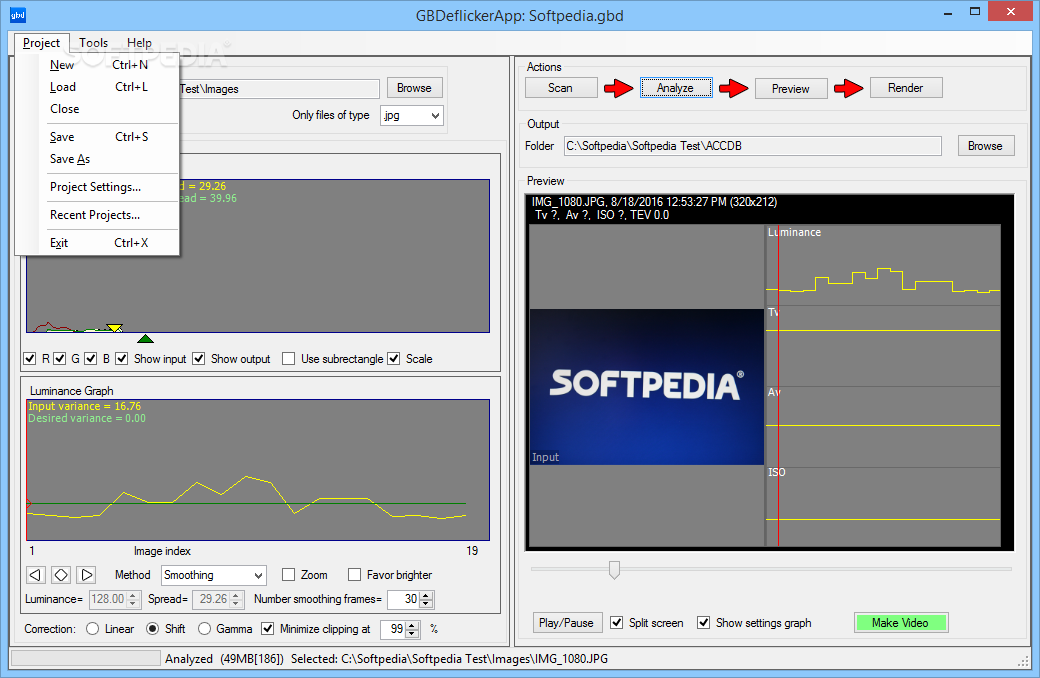This screenshot has height=678, width=1040.
Task: Click the Luminance value field 128.00
Action: click(x=108, y=599)
